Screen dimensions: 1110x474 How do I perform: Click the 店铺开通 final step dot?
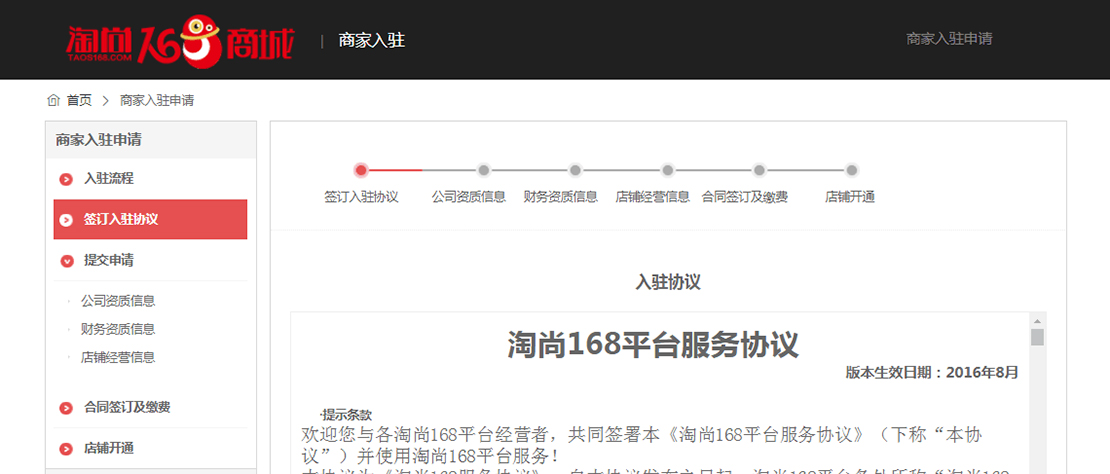click(x=852, y=170)
